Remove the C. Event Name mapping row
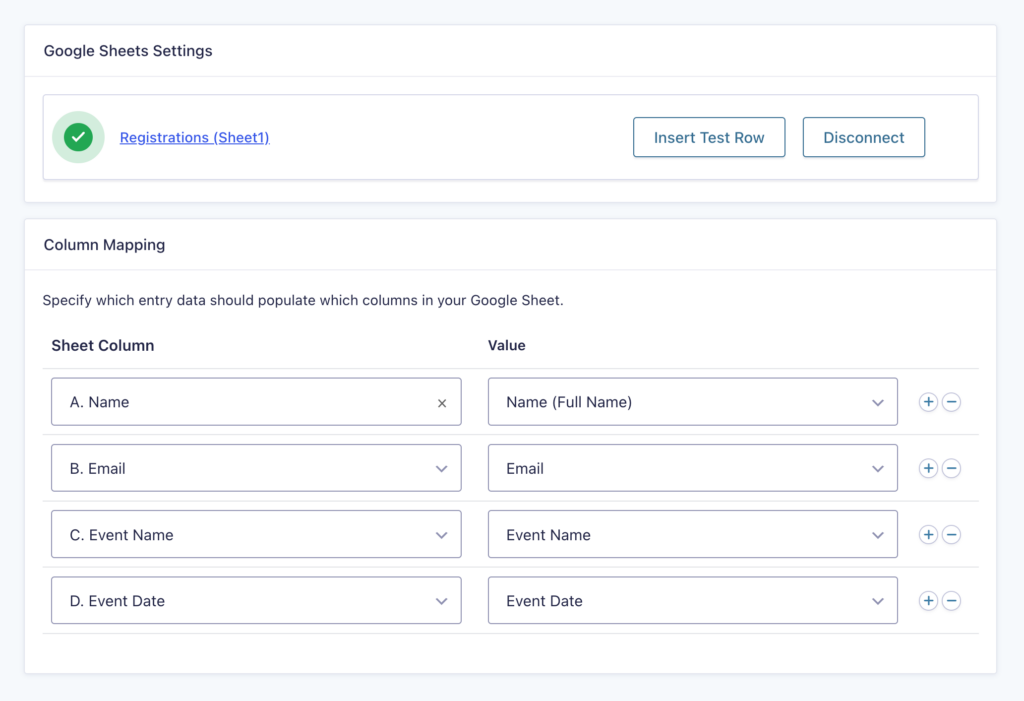This screenshot has width=1024, height=701. point(952,534)
